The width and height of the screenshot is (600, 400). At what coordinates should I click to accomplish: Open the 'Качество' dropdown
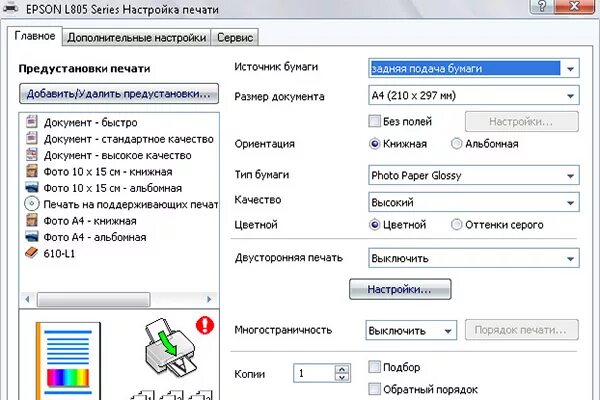click(474, 202)
